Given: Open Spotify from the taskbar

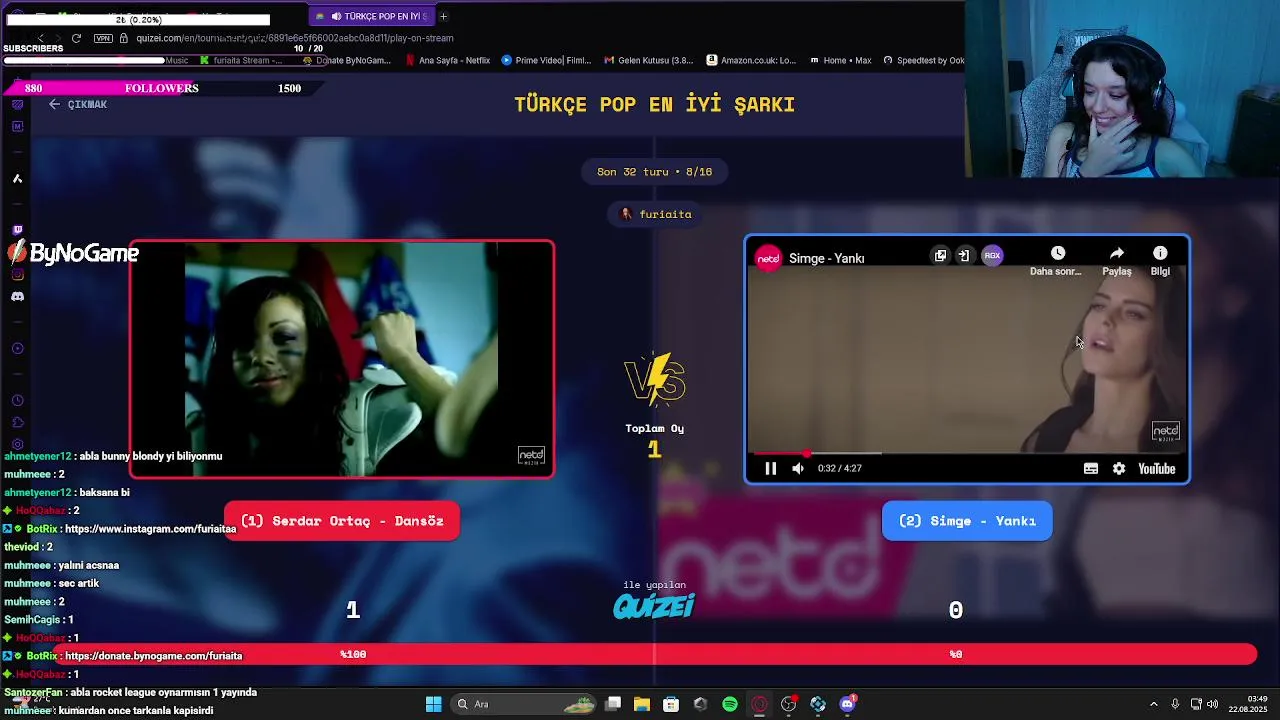Looking at the screenshot, I should (x=730, y=704).
